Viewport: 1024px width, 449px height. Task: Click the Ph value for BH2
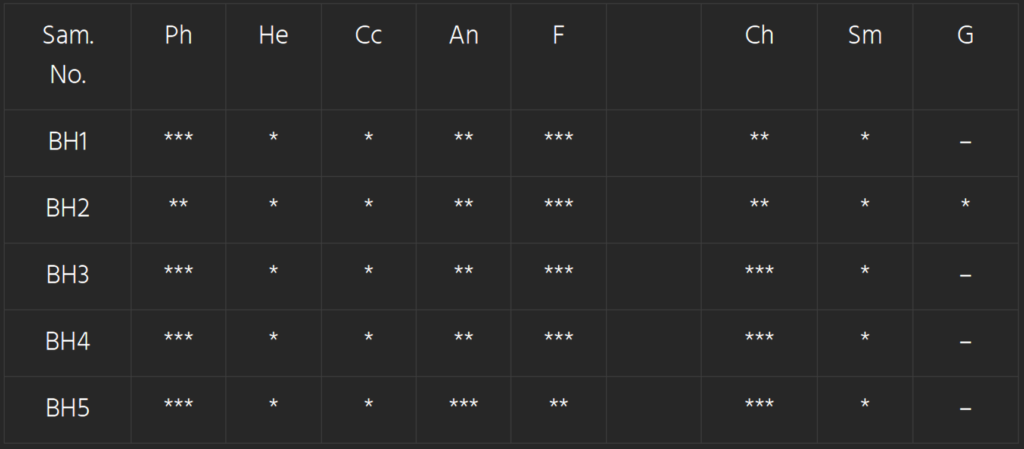pos(178,205)
